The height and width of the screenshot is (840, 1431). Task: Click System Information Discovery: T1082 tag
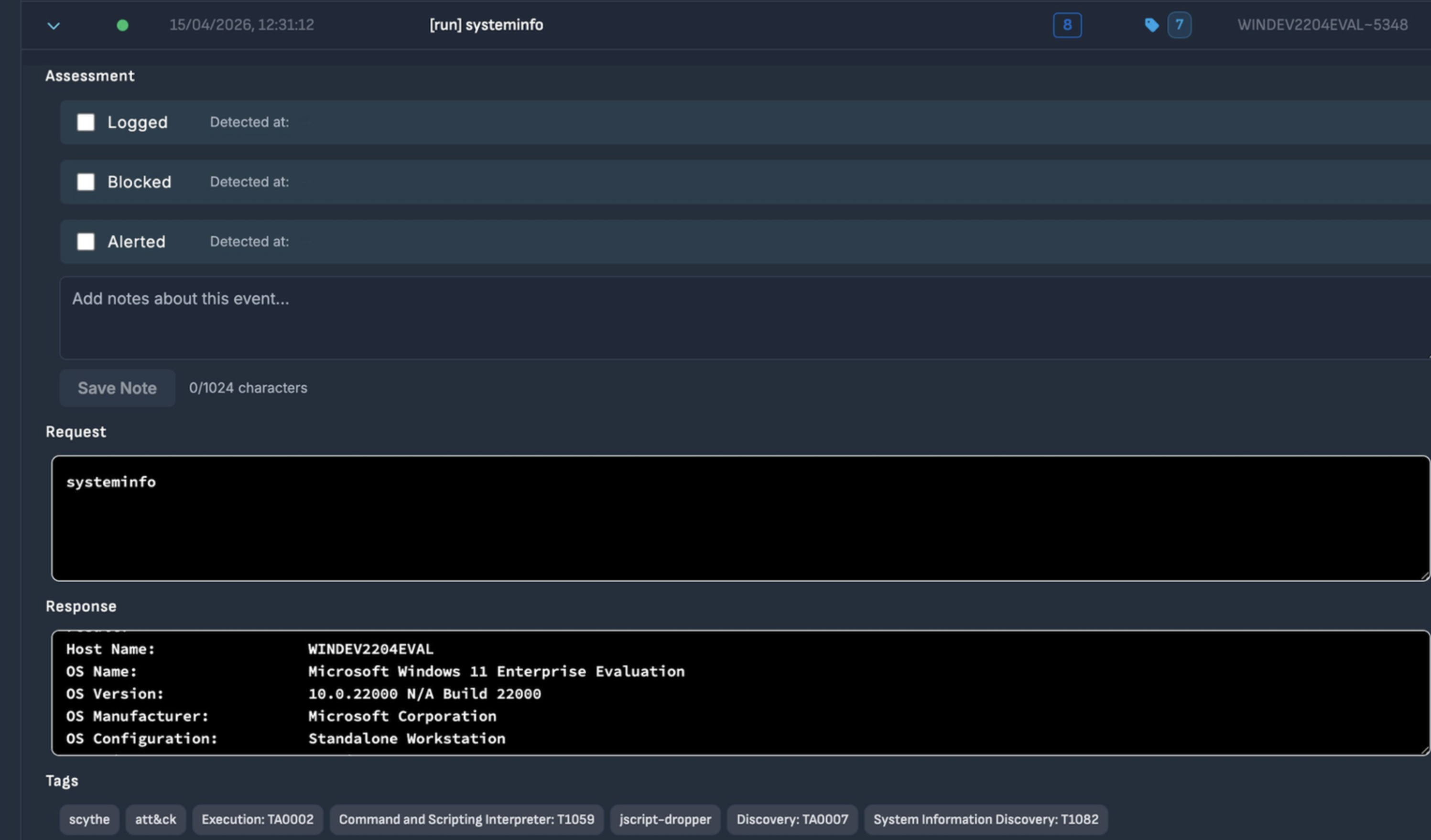click(x=985, y=819)
